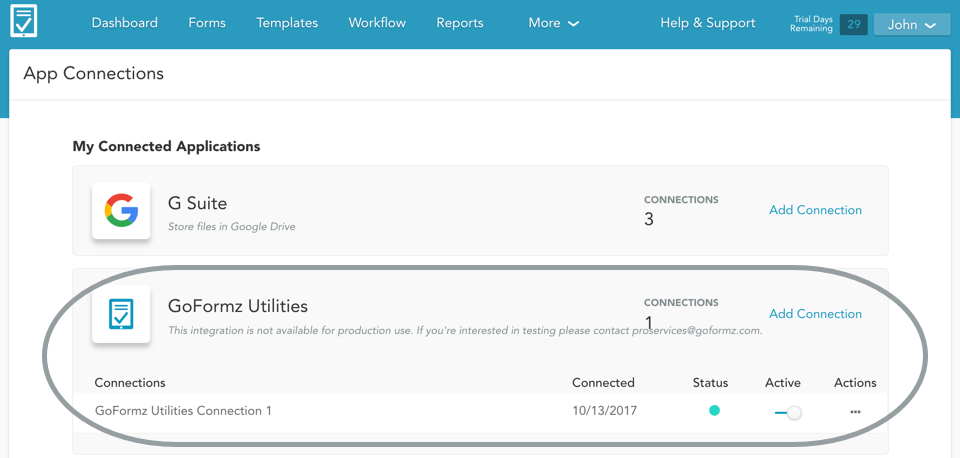This screenshot has height=458, width=960.
Task: Open the John user account dropdown
Action: [x=912, y=25]
